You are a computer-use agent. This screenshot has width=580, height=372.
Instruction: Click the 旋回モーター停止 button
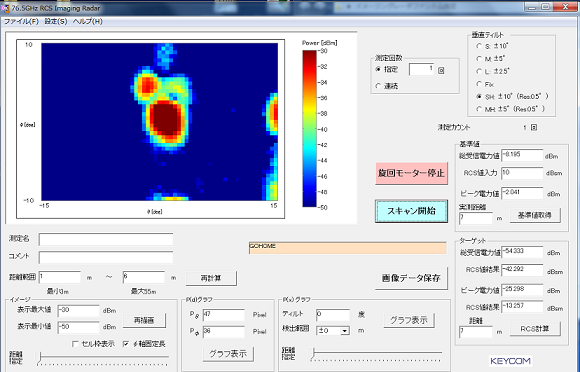tap(411, 173)
